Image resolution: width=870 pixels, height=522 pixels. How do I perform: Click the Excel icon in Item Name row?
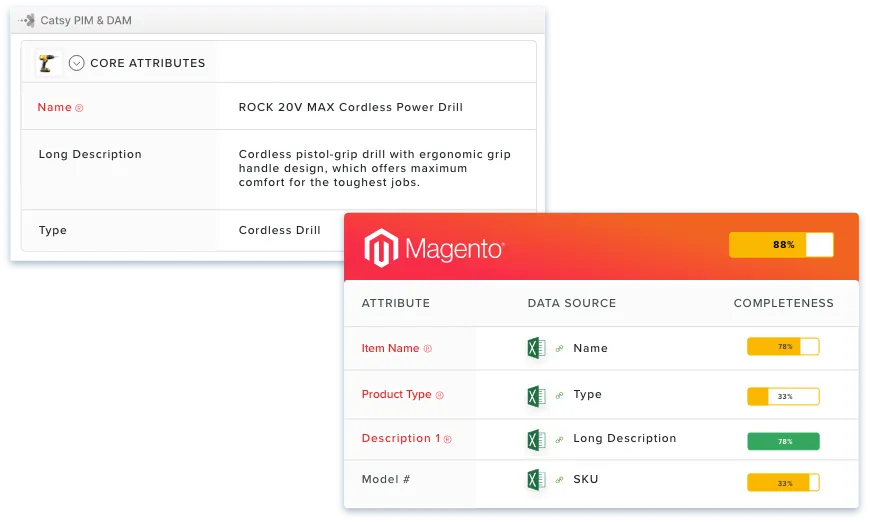[536, 348]
